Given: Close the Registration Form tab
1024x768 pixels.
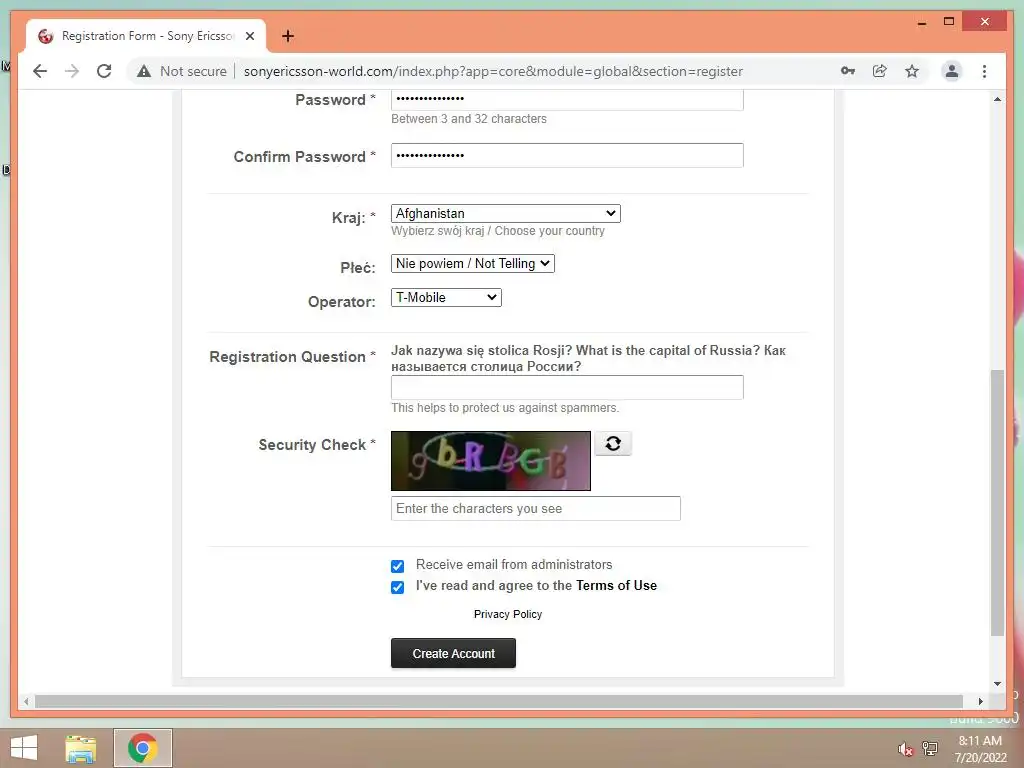Looking at the screenshot, I should coord(249,36).
